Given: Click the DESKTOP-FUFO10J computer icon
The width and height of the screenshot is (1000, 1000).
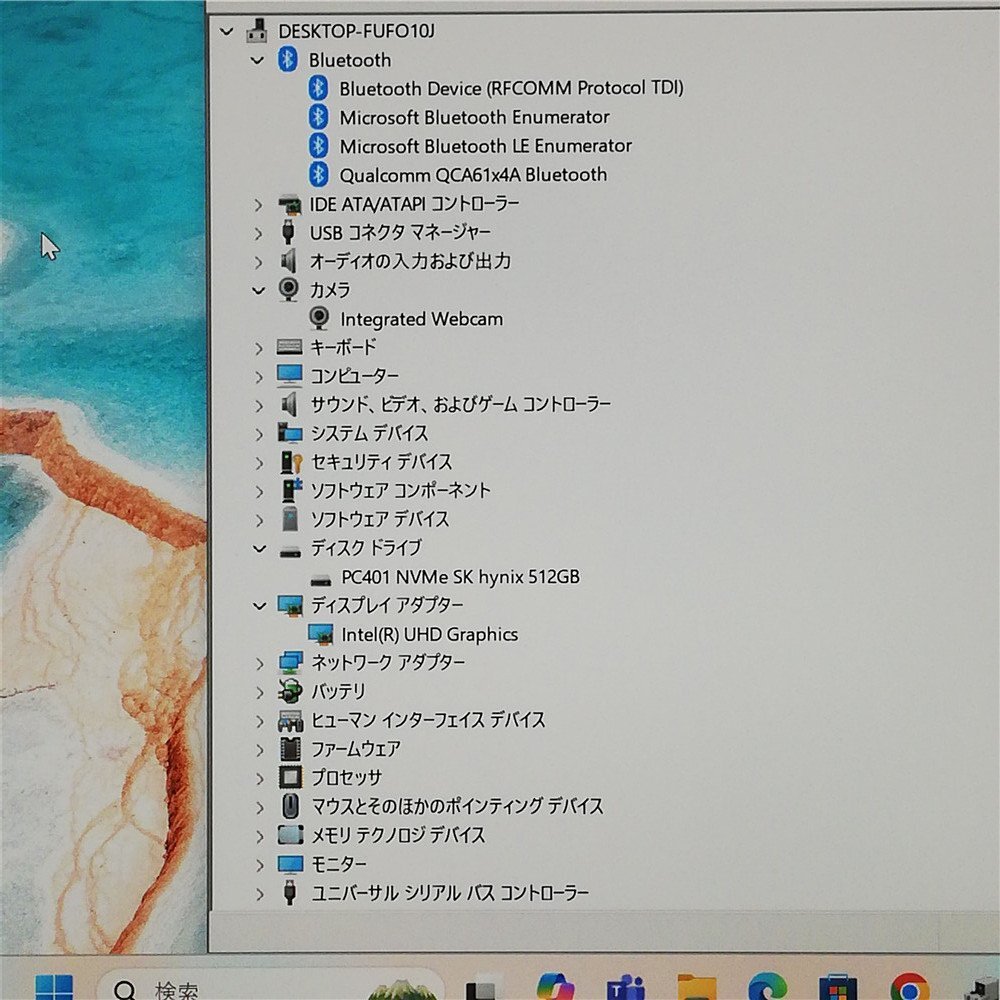Looking at the screenshot, I should coord(257,31).
